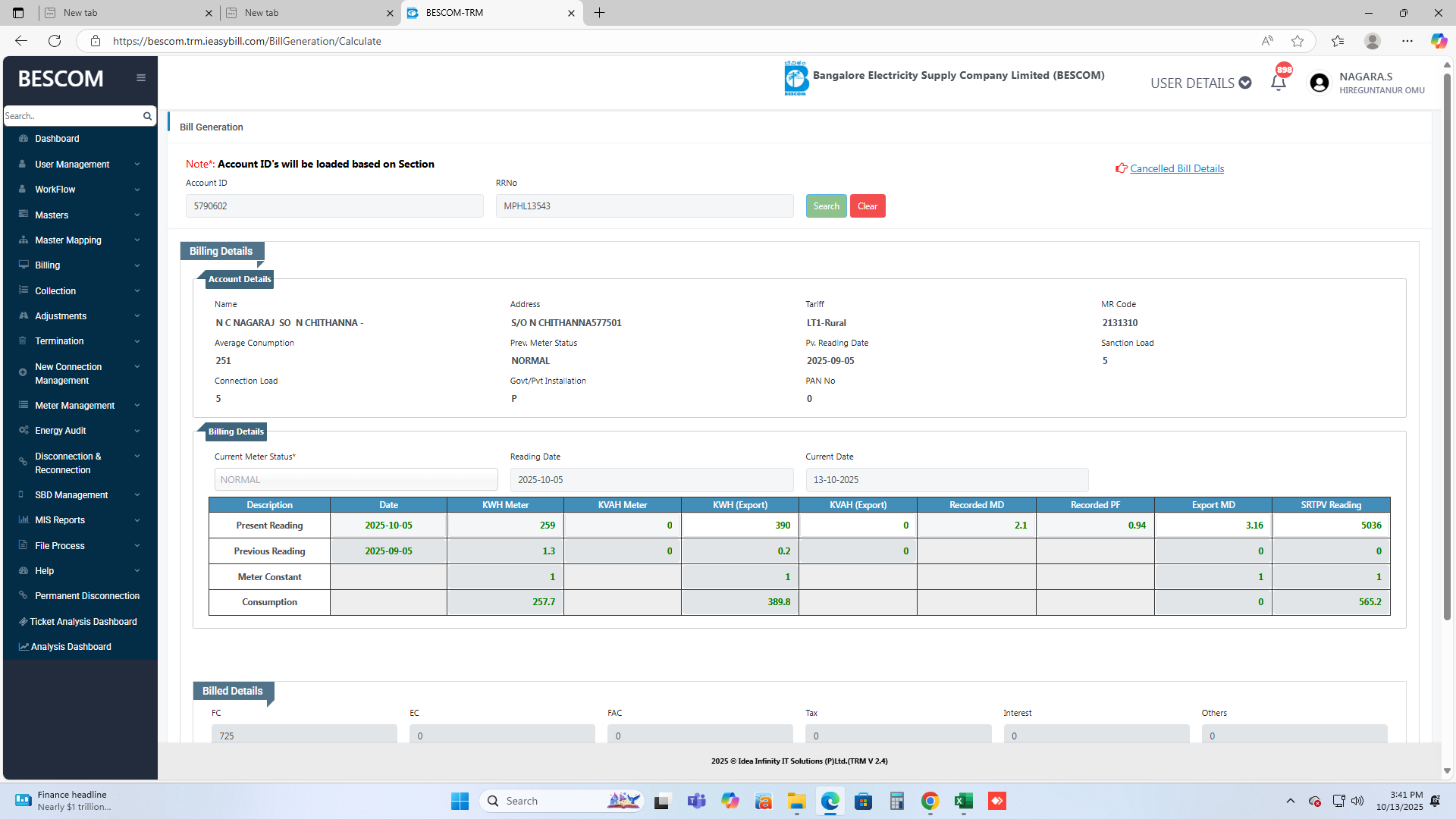Open the Excel icon in the taskbar

coord(963,801)
